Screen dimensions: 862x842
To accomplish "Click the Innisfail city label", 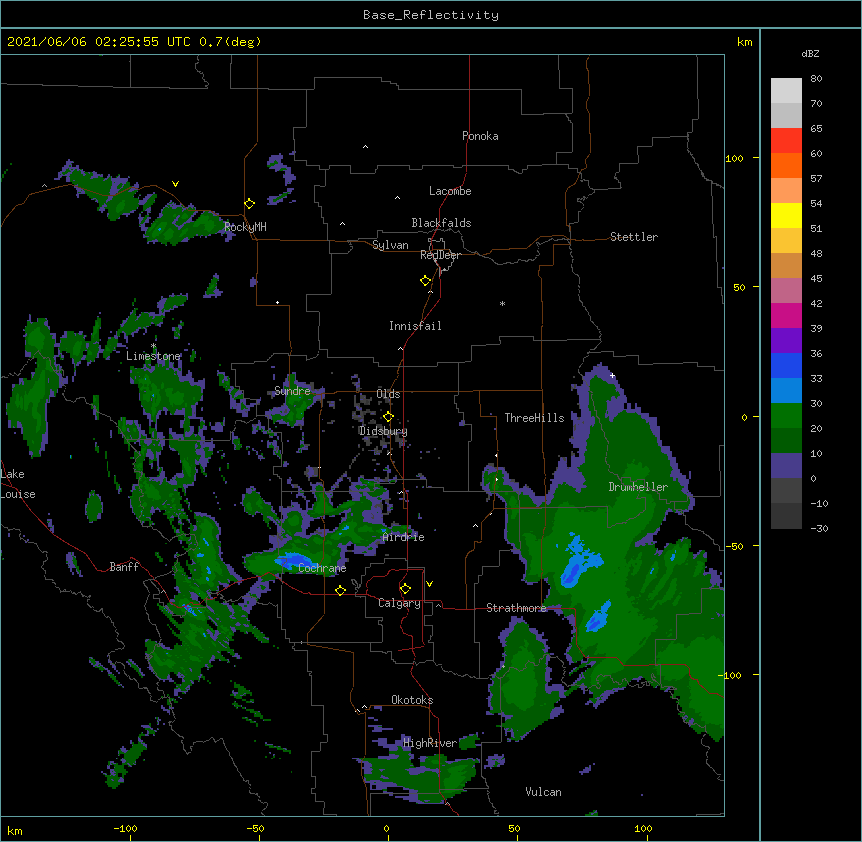I will (x=415, y=326).
